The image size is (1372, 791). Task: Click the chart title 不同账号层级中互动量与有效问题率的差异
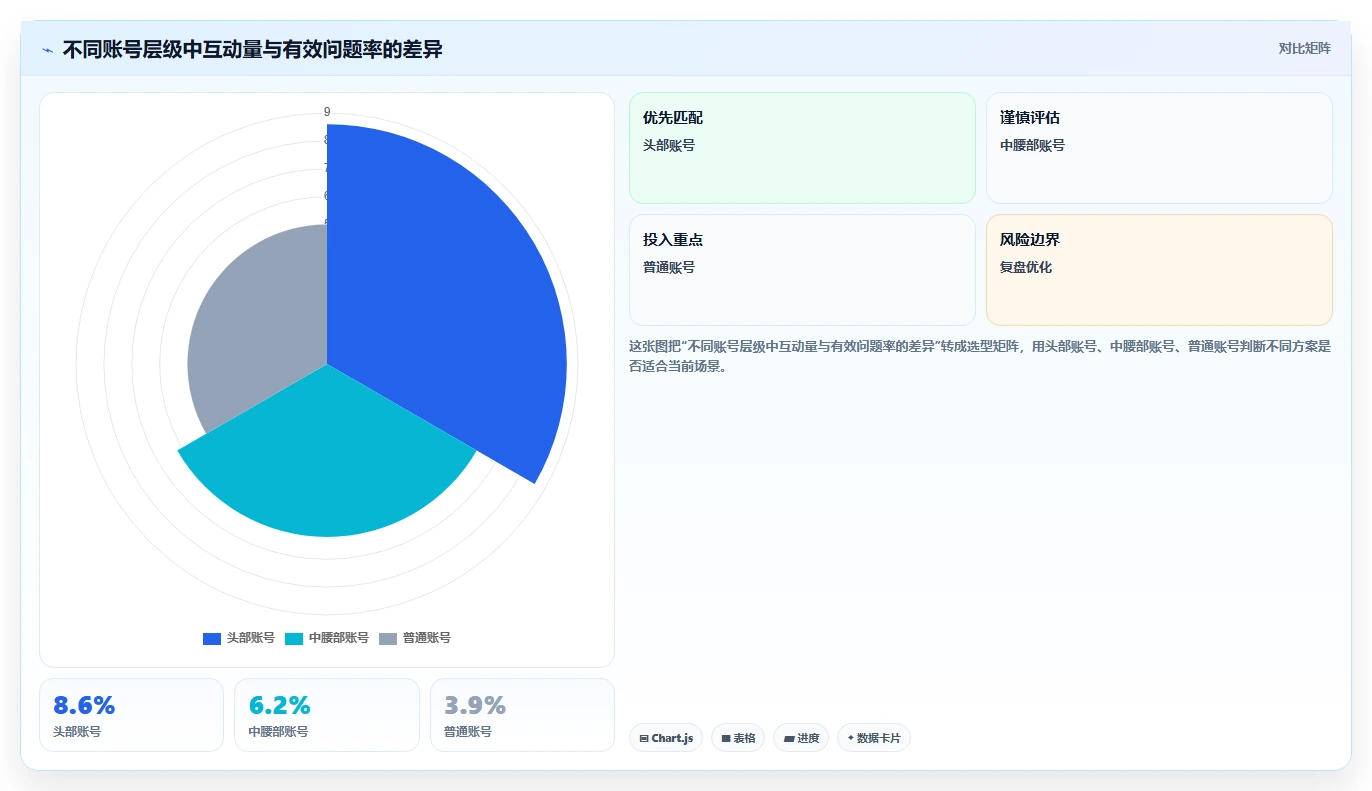(252, 49)
